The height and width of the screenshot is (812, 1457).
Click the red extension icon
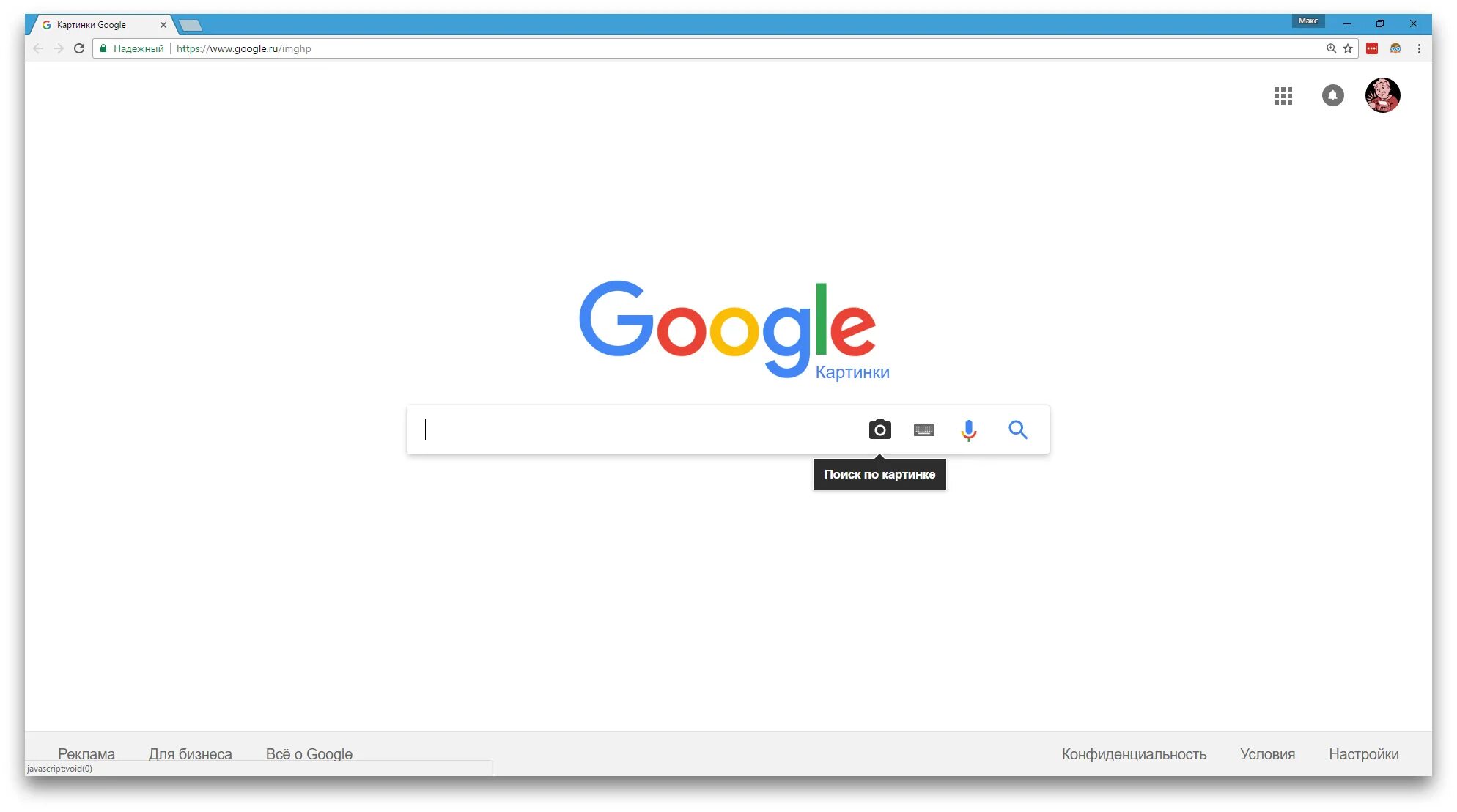[1372, 48]
